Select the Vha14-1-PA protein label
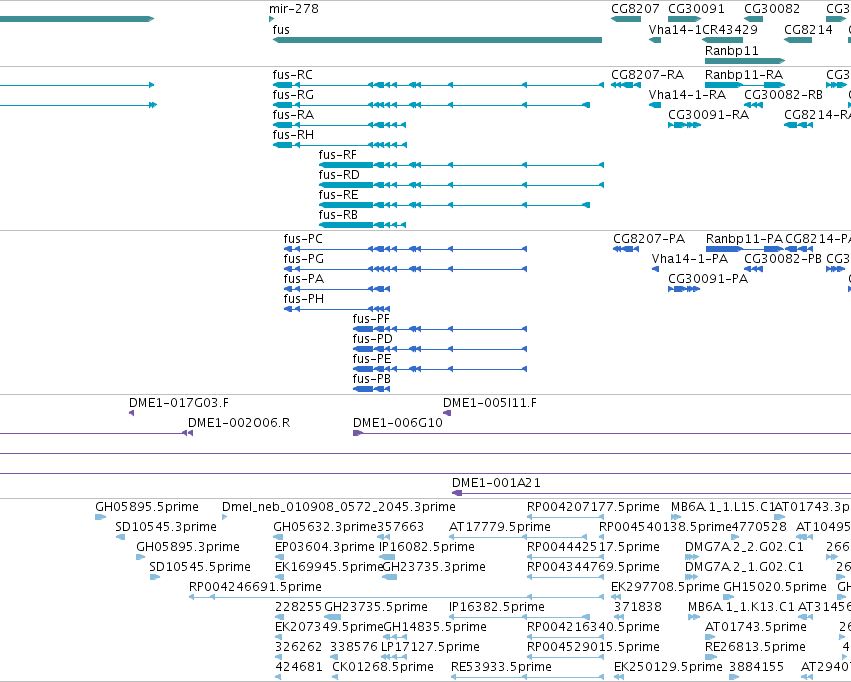This screenshot has width=851, height=682. [x=689, y=259]
